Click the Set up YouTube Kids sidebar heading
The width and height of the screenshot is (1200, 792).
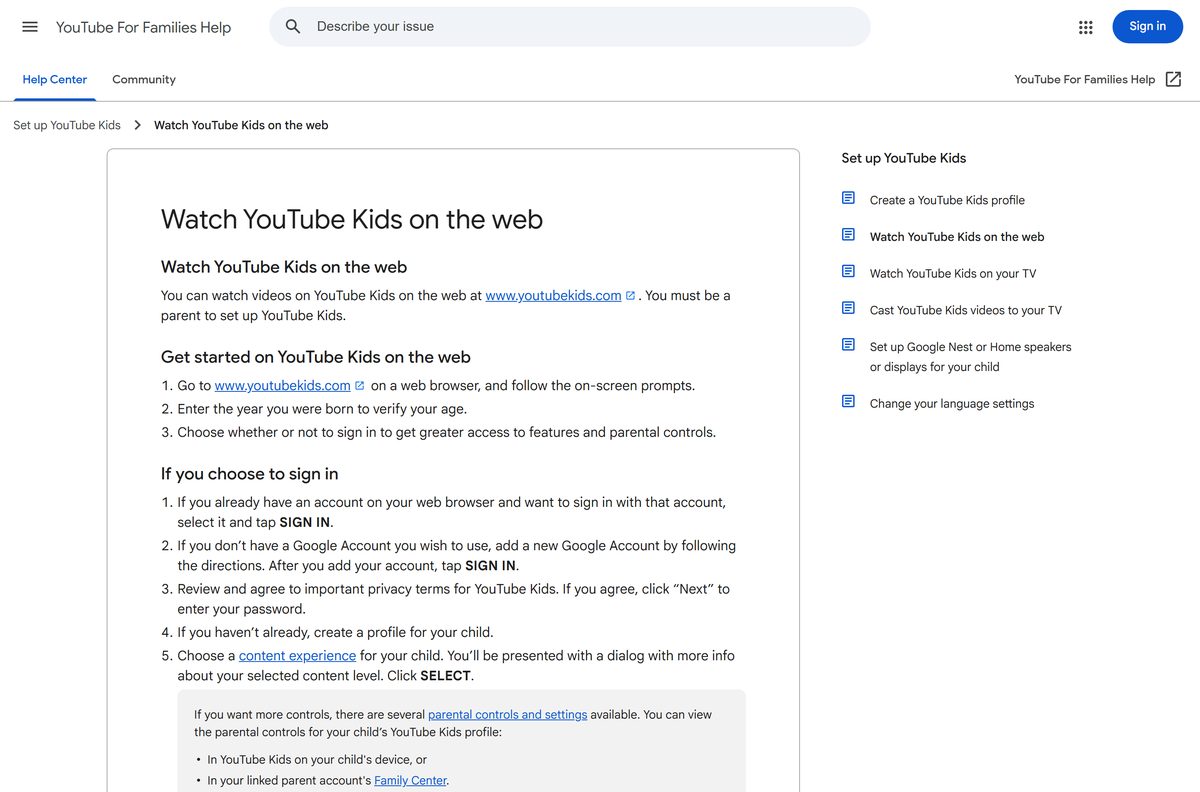tap(904, 158)
